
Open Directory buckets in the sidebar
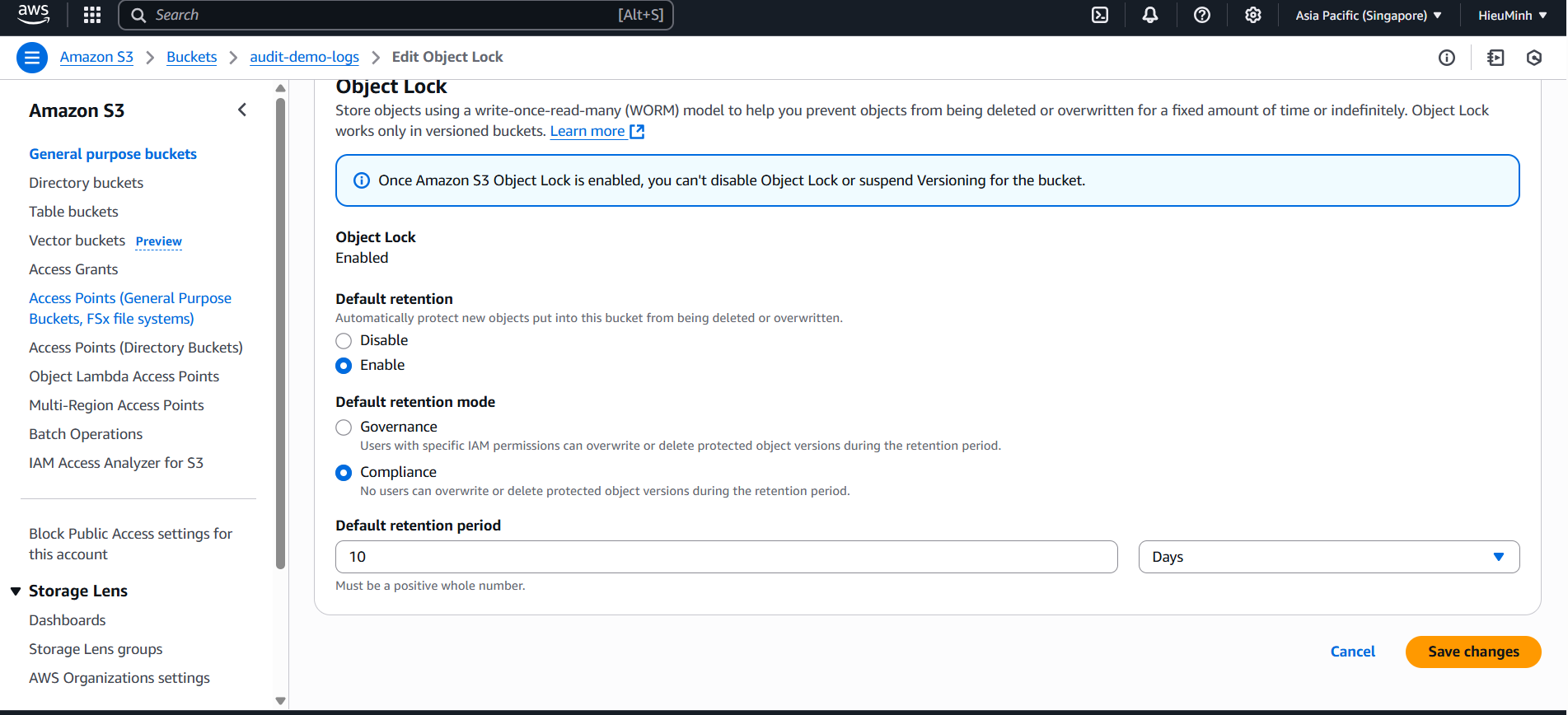pyautogui.click(x=86, y=183)
